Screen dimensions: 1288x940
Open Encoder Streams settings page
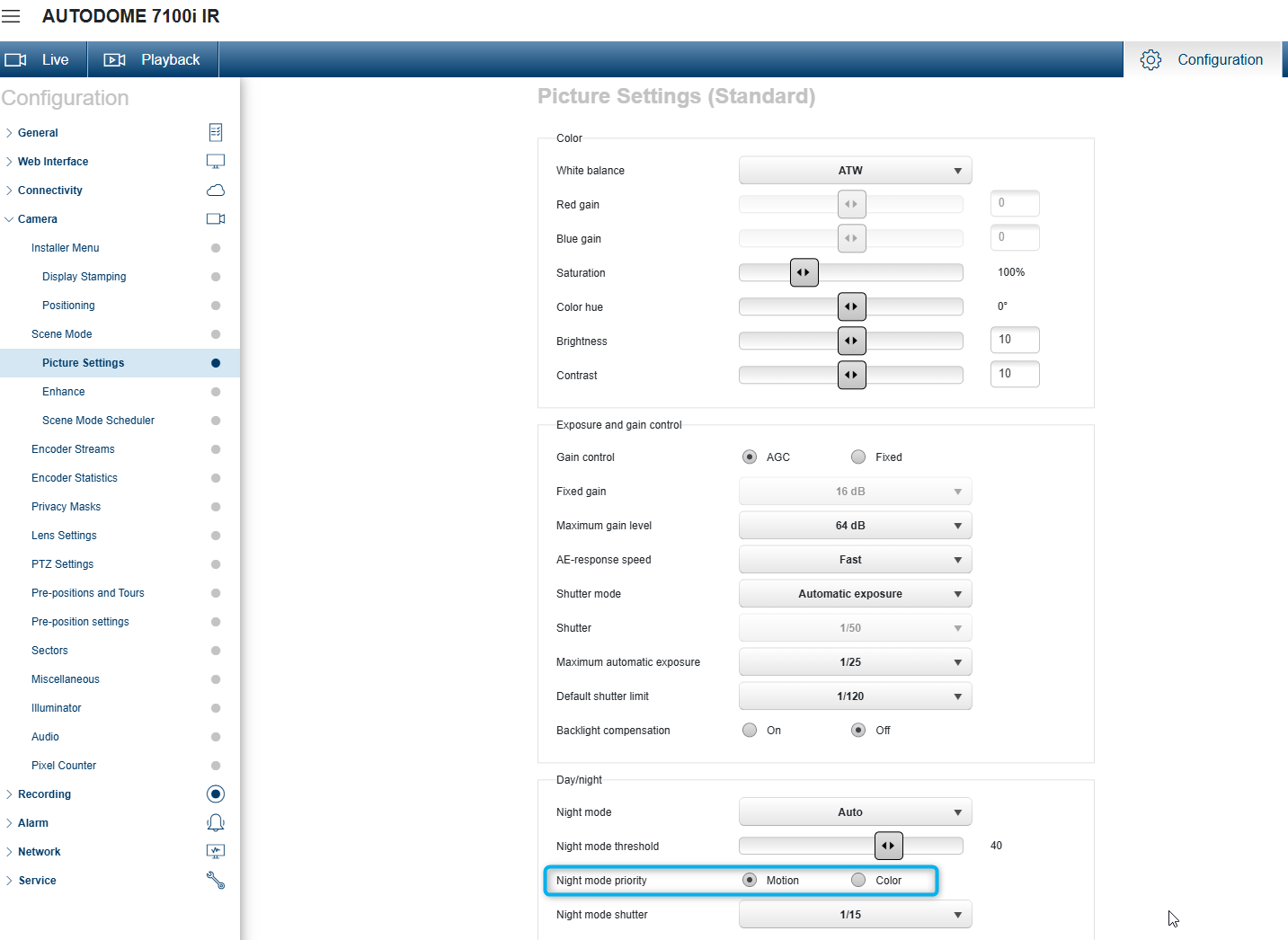click(73, 449)
